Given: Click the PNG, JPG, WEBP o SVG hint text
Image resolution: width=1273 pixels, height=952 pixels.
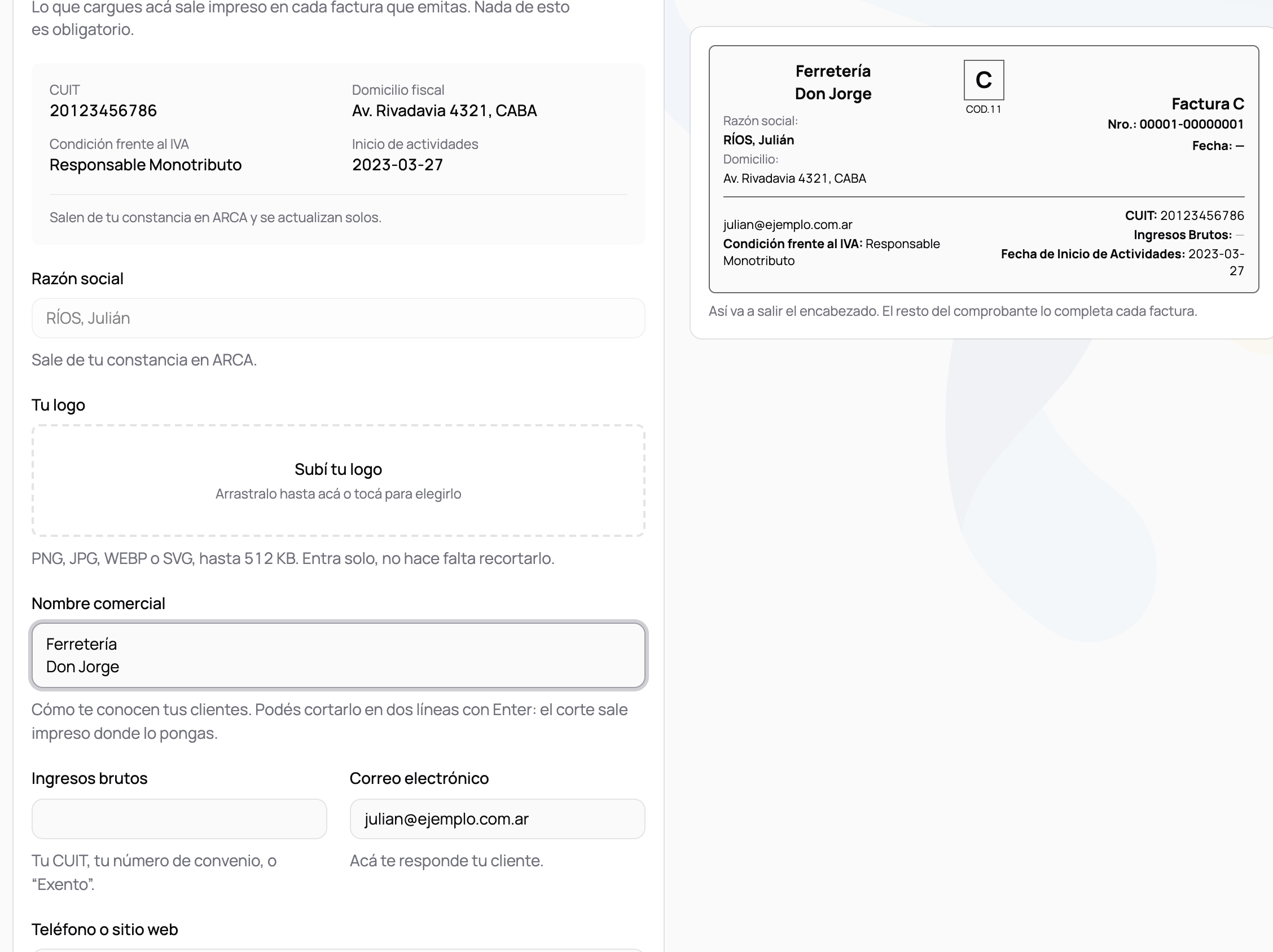Looking at the screenshot, I should coord(293,558).
